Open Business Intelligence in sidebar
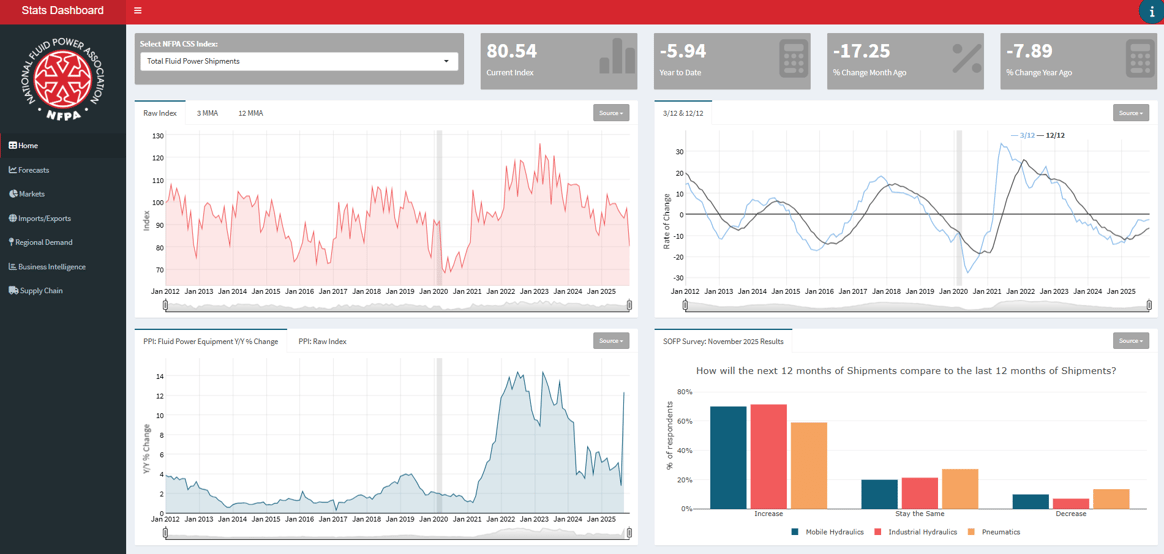 coord(51,267)
